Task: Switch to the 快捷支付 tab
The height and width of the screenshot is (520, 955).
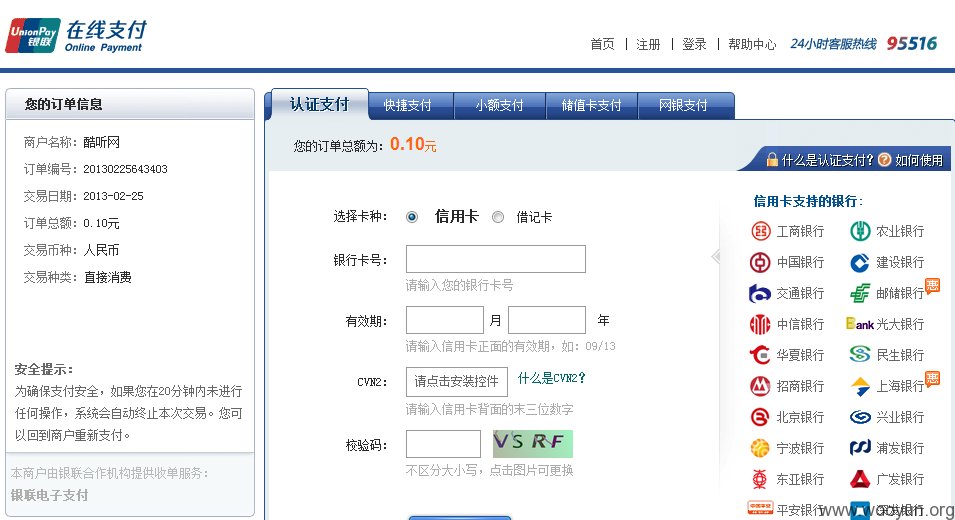Action: (x=407, y=105)
